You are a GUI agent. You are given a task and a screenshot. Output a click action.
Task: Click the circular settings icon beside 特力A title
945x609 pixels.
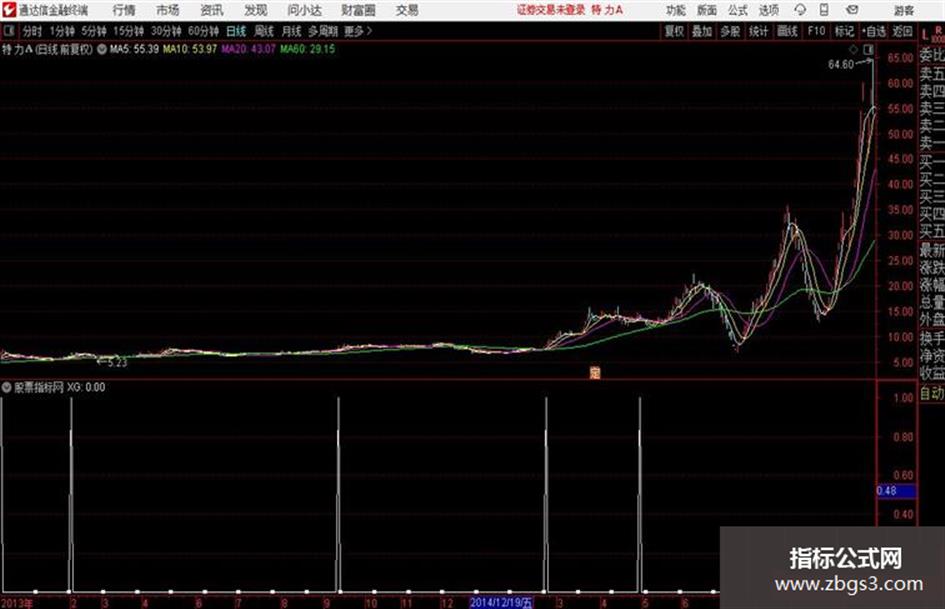click(102, 49)
